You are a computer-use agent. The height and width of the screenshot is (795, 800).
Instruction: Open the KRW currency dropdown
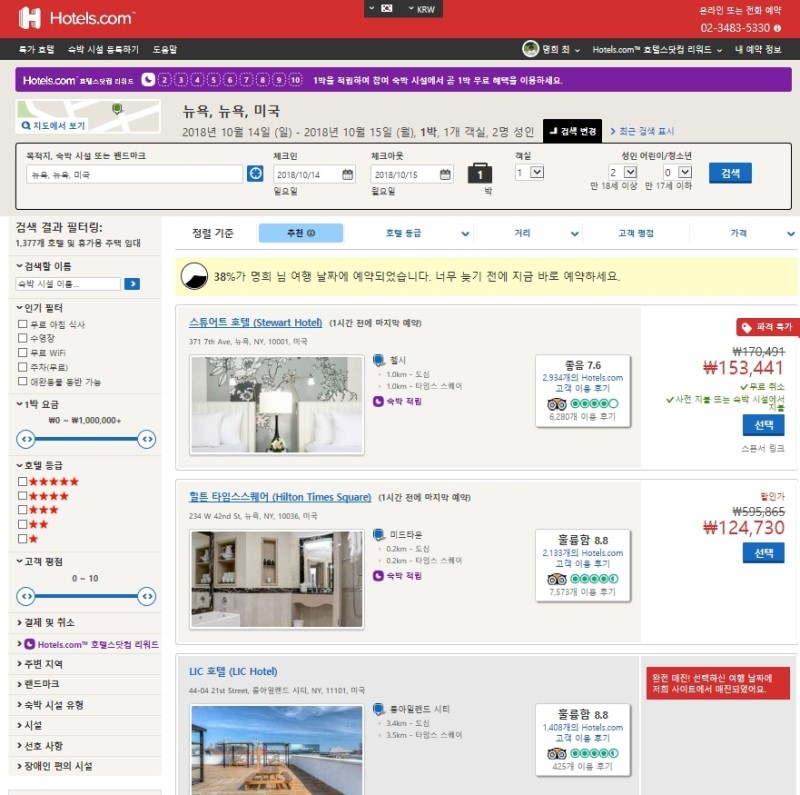pos(421,9)
